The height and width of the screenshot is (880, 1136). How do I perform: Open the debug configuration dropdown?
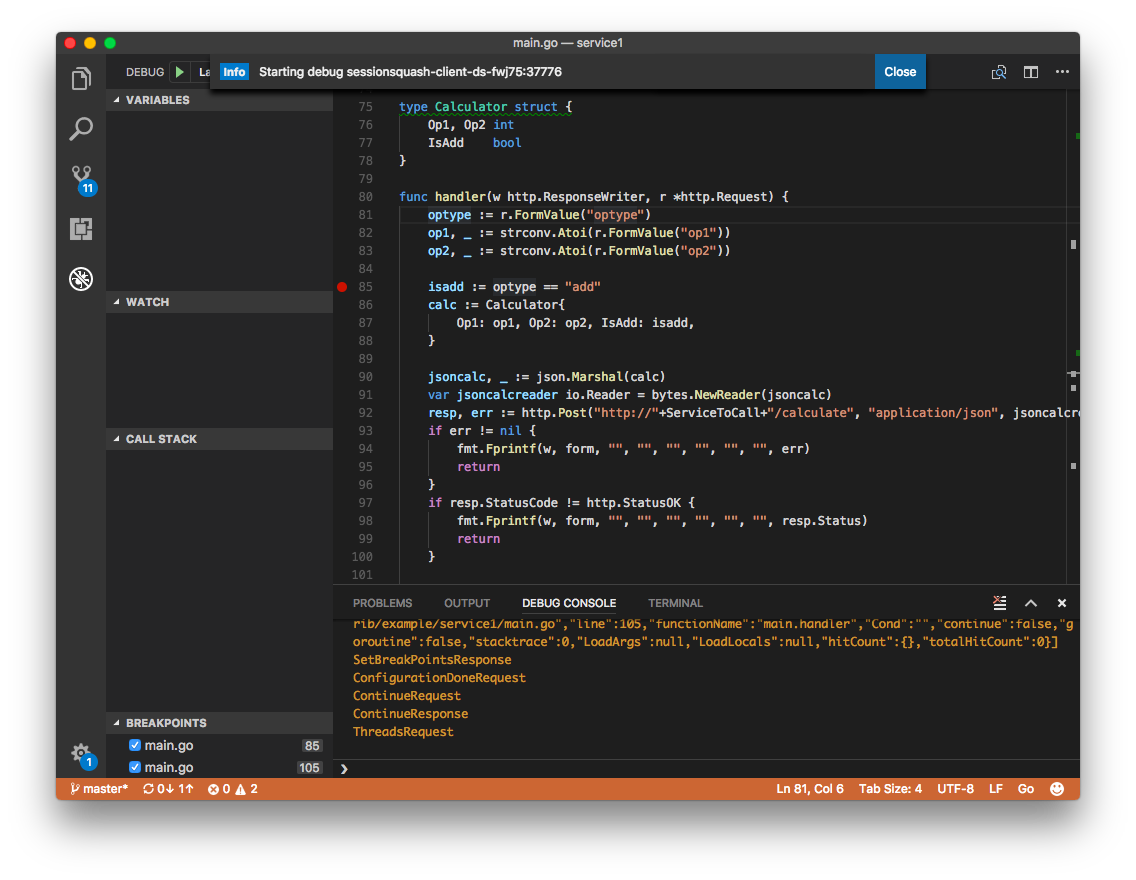203,72
